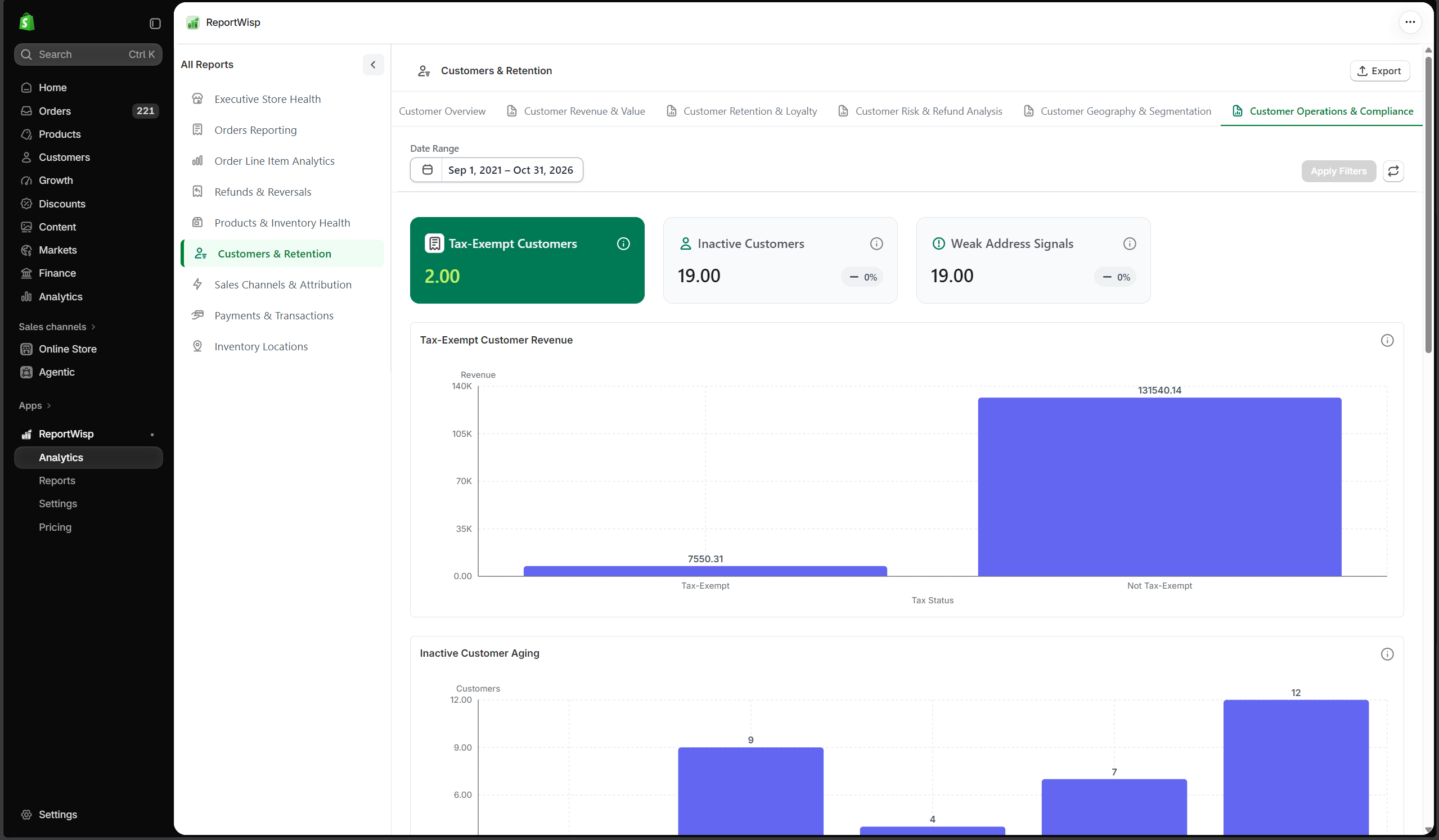This screenshot has height=840, width=1439.
Task: Open Sales Channels & Attribution report
Action: (x=282, y=284)
